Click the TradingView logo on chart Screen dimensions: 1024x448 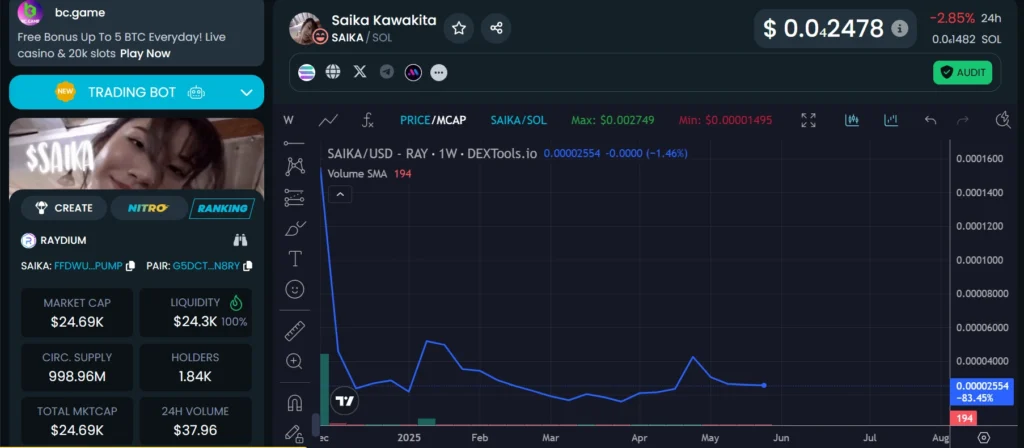[344, 401]
